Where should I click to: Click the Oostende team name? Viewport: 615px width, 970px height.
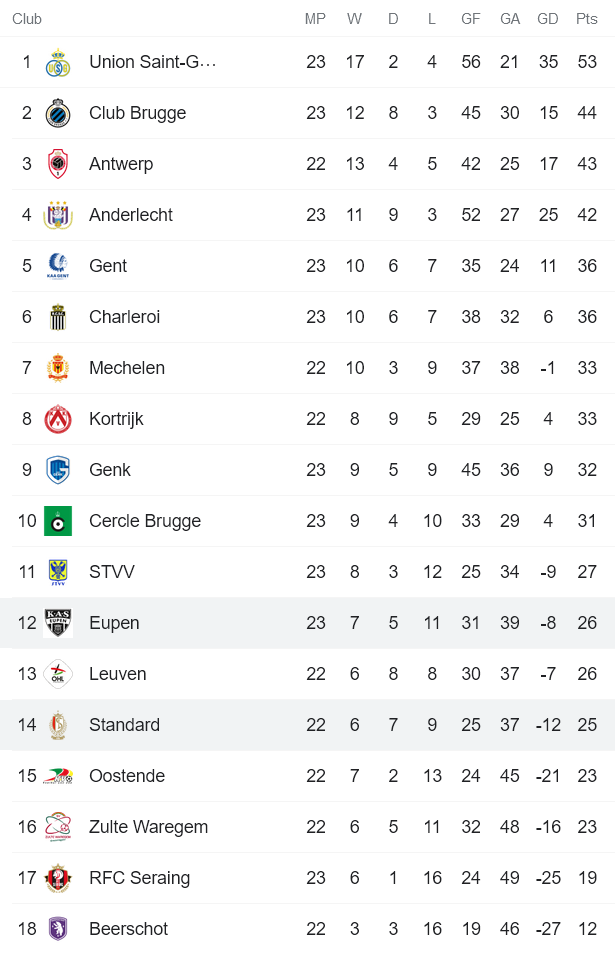(x=127, y=775)
